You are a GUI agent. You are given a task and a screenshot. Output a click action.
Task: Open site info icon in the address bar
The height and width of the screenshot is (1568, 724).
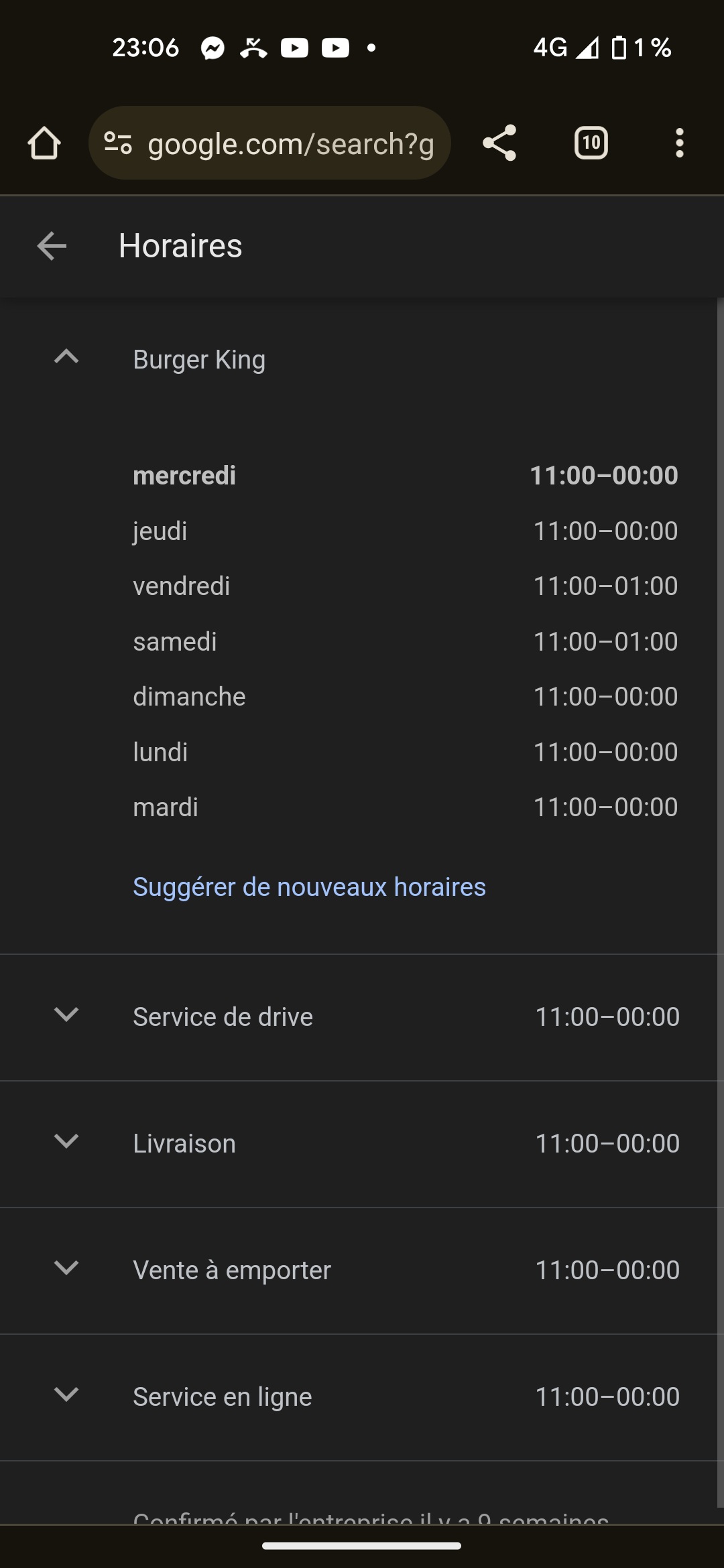coord(118,143)
